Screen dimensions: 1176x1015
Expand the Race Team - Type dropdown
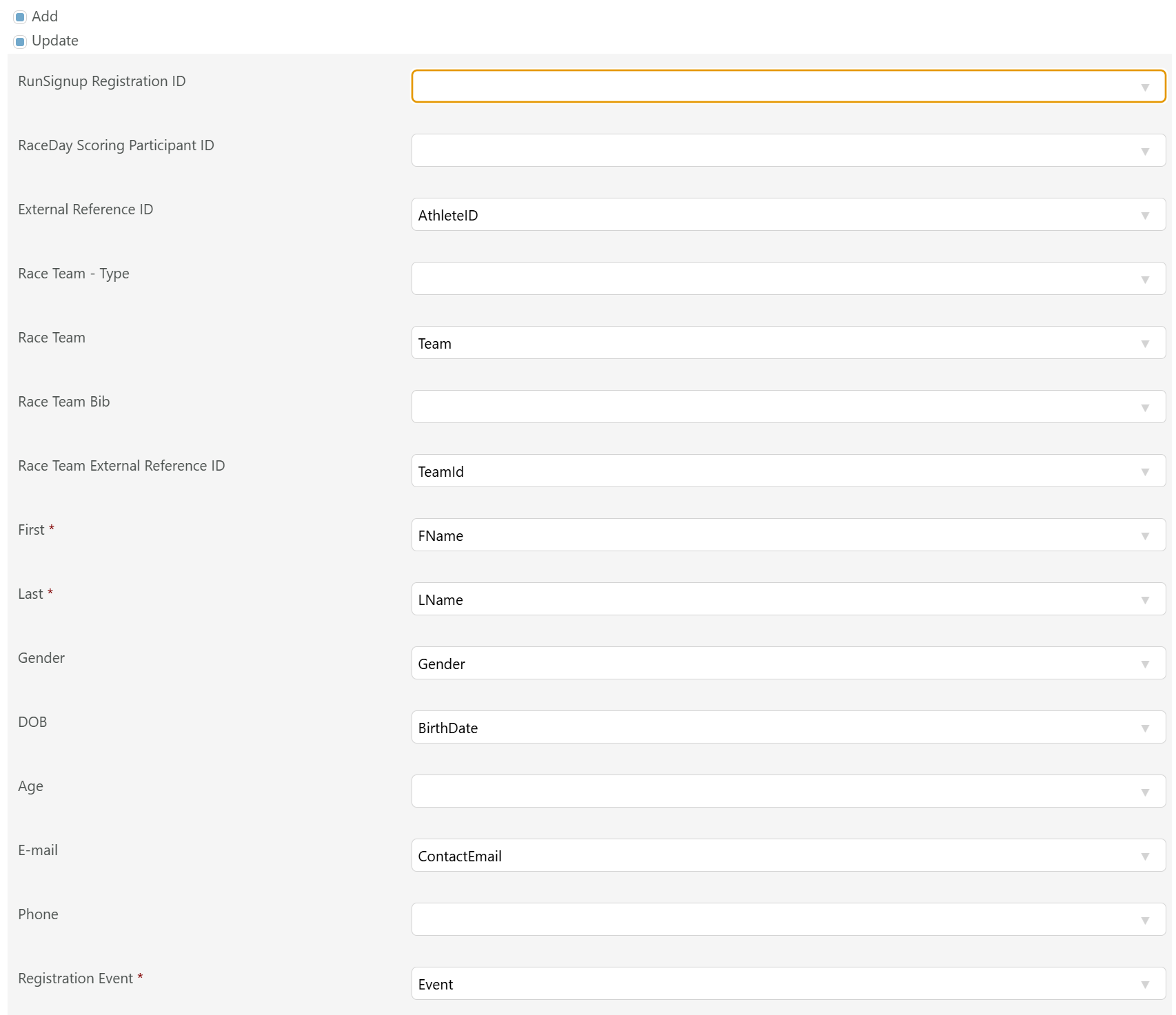[788, 278]
